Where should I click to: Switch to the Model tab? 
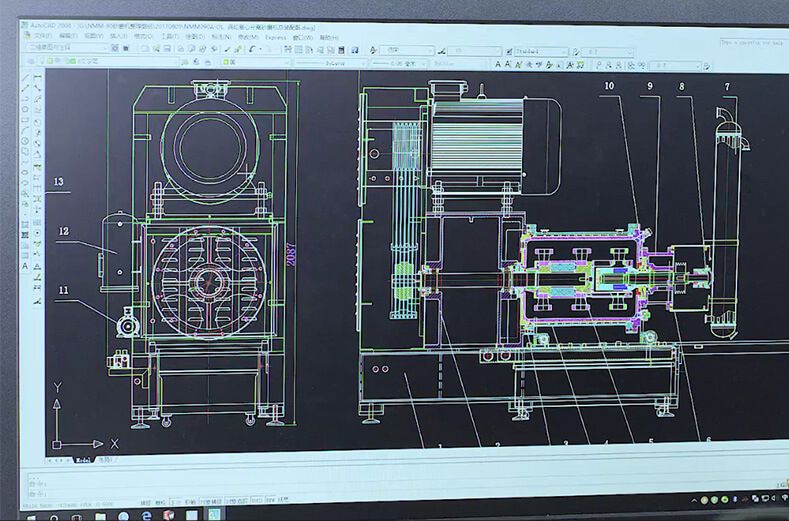[x=85, y=461]
